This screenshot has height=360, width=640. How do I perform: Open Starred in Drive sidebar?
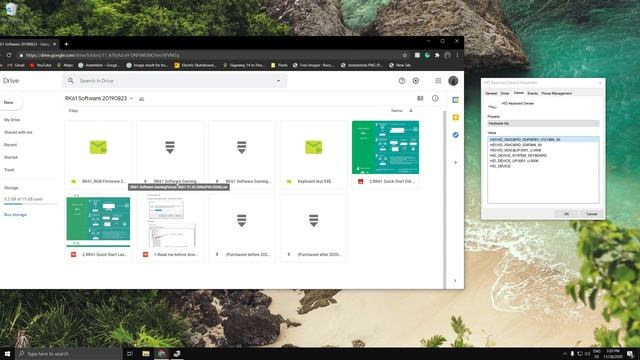tap(11, 157)
